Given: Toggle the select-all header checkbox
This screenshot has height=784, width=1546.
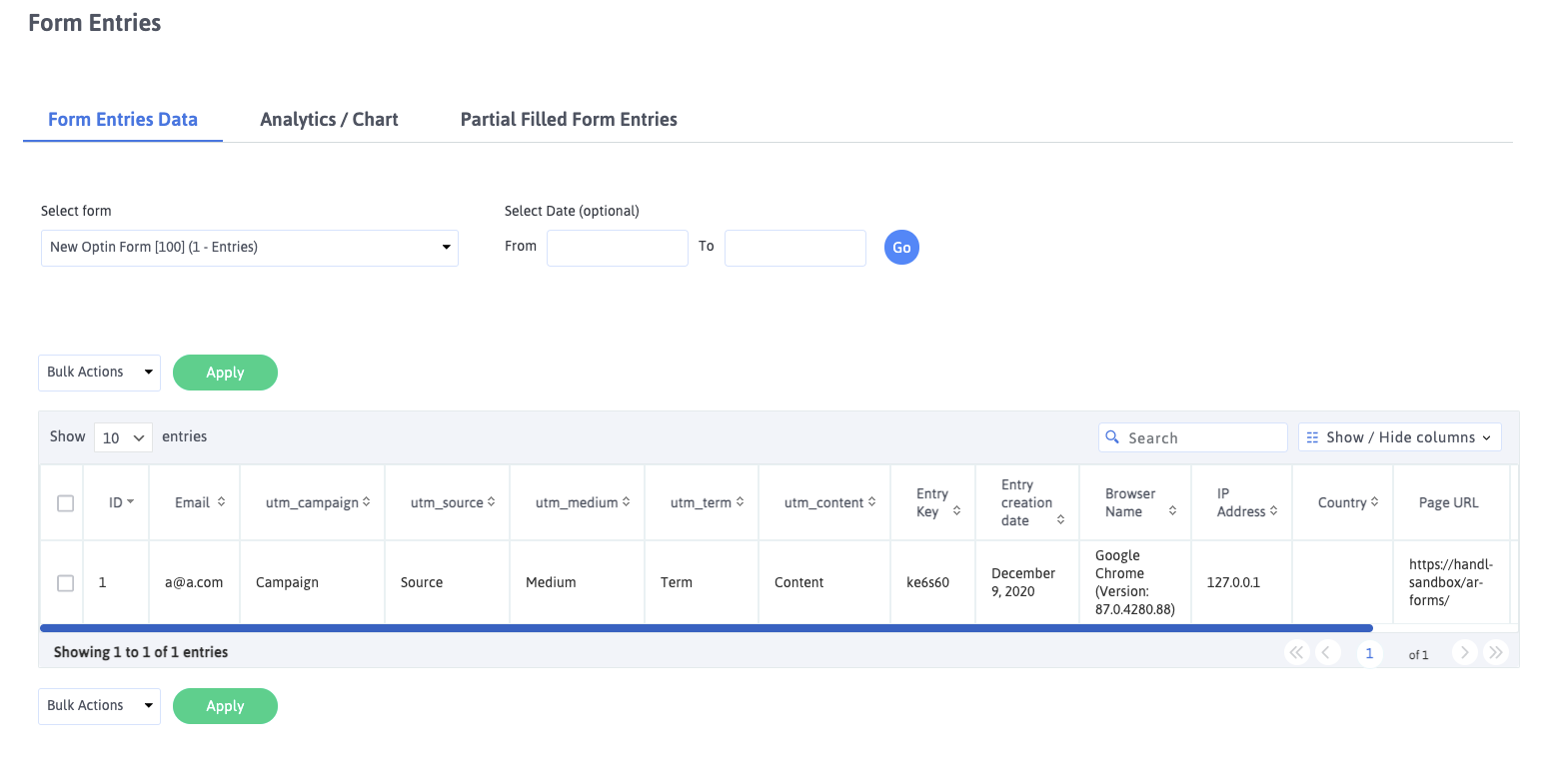Looking at the screenshot, I should pyautogui.click(x=66, y=503).
